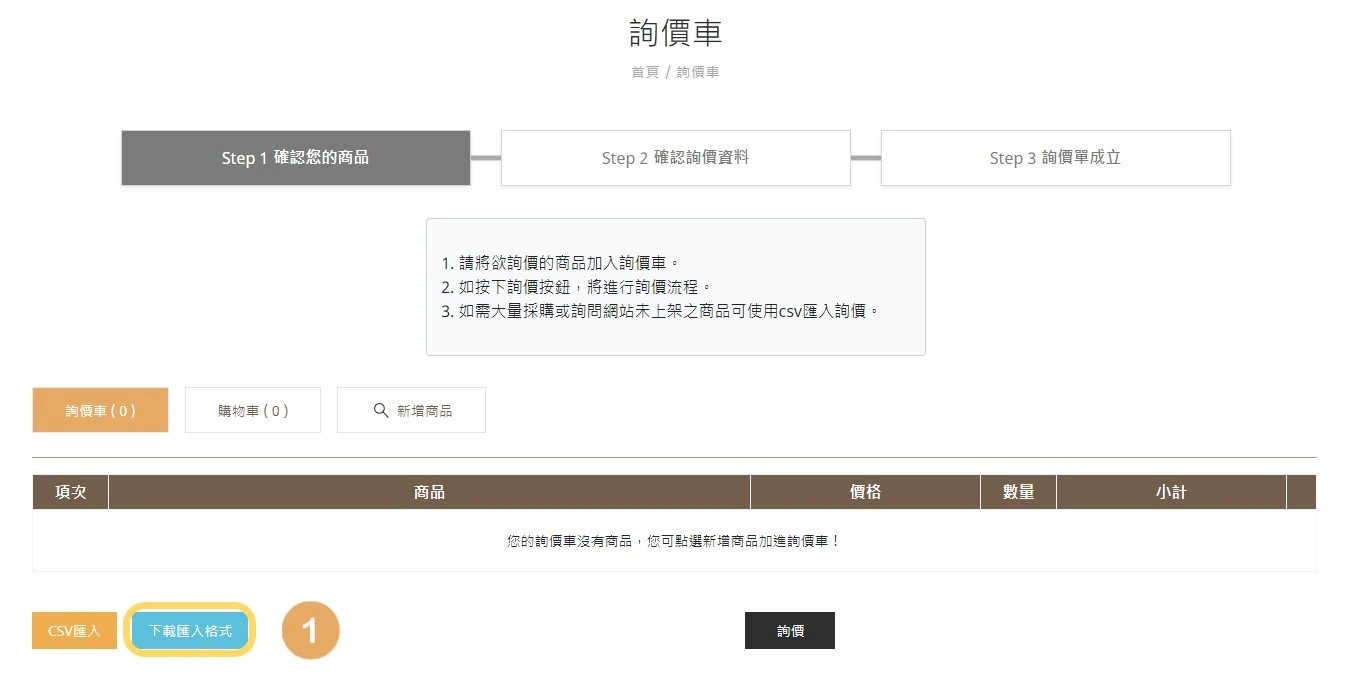Screen dimensions: 1348x687
Task: Click the CSV匯入 import button
Action: tap(73, 630)
